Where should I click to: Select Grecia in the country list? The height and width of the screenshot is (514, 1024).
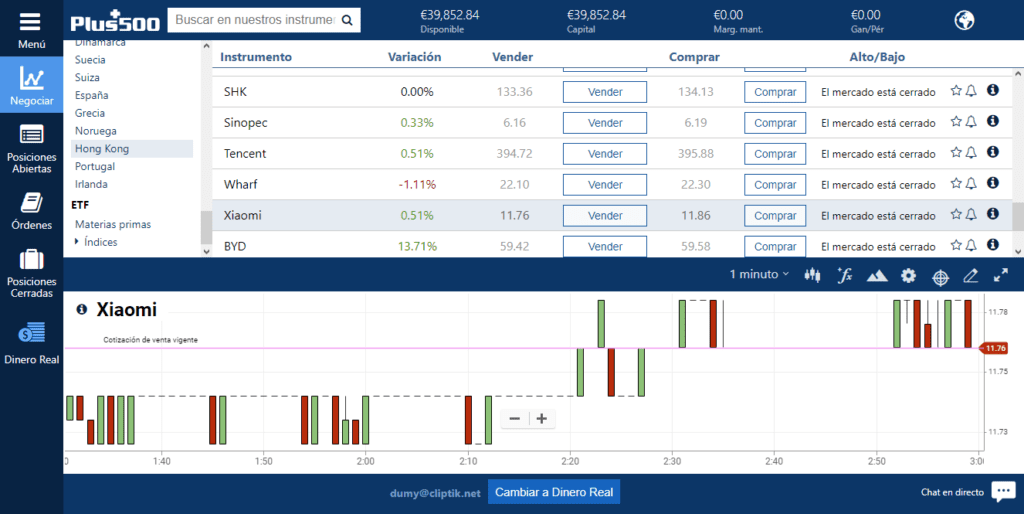[89, 113]
